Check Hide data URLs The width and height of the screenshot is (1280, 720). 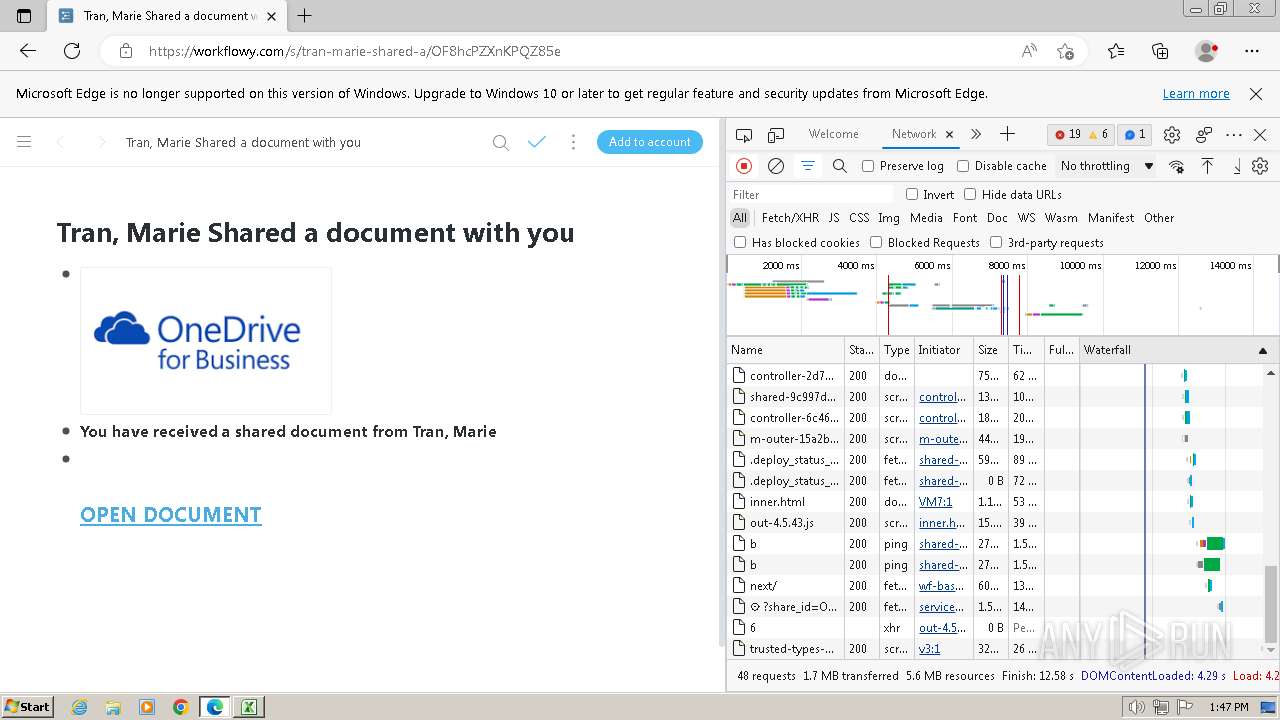click(970, 194)
